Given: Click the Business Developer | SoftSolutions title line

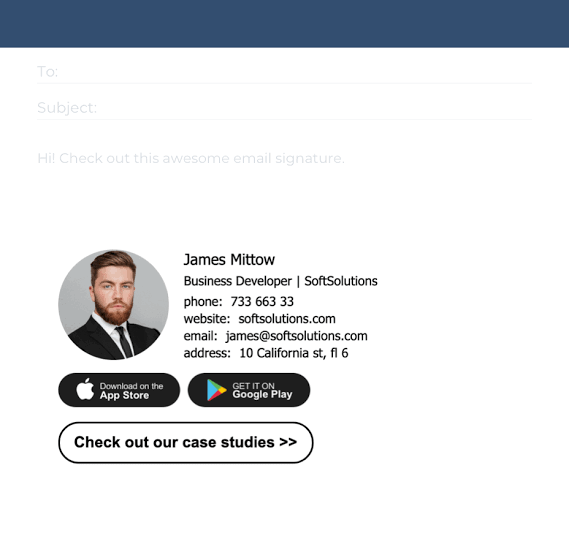Looking at the screenshot, I should [281, 281].
